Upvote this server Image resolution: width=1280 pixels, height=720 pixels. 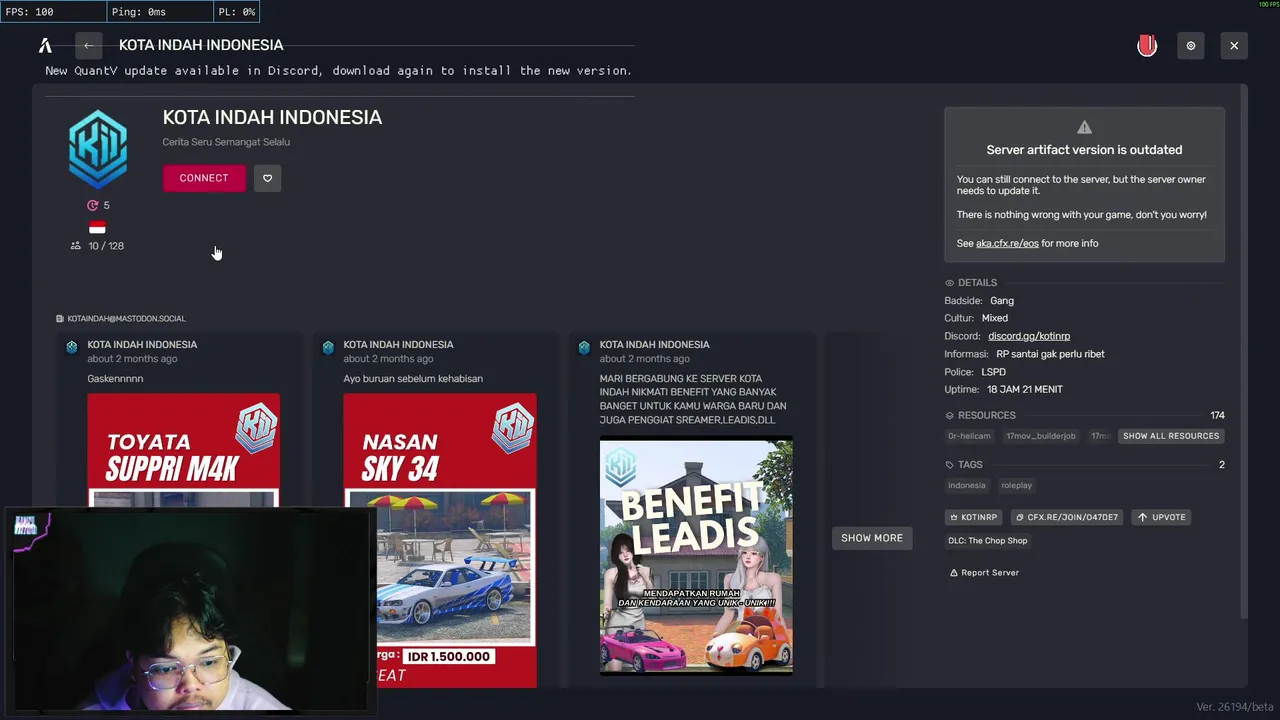[1162, 517]
